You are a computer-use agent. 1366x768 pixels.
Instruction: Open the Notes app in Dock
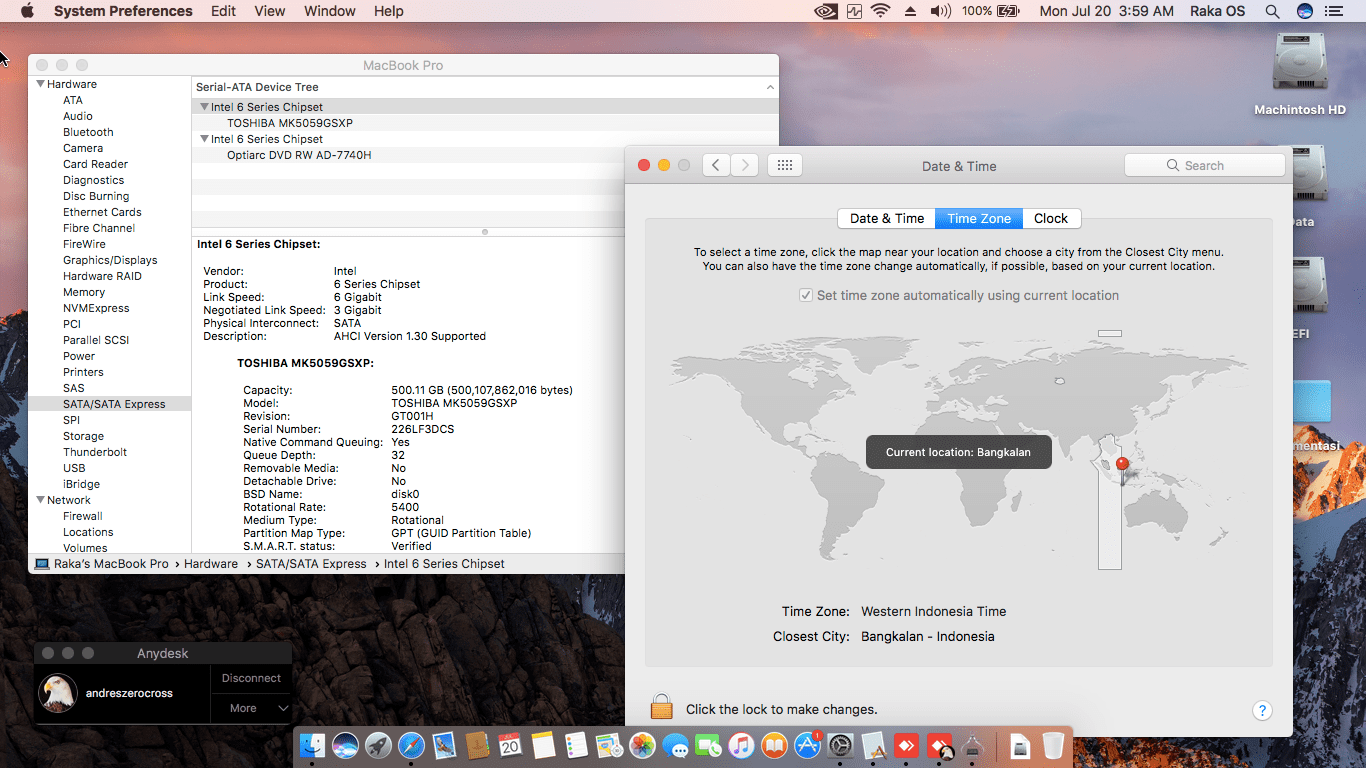543,745
